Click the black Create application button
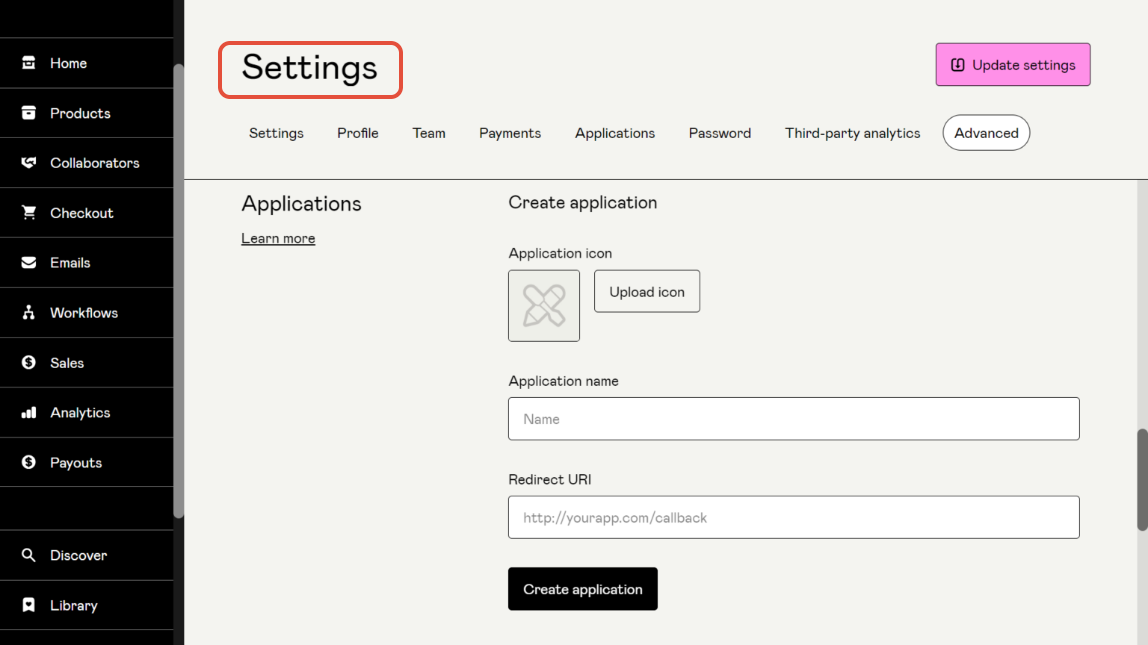The width and height of the screenshot is (1148, 645). pyautogui.click(x=582, y=589)
